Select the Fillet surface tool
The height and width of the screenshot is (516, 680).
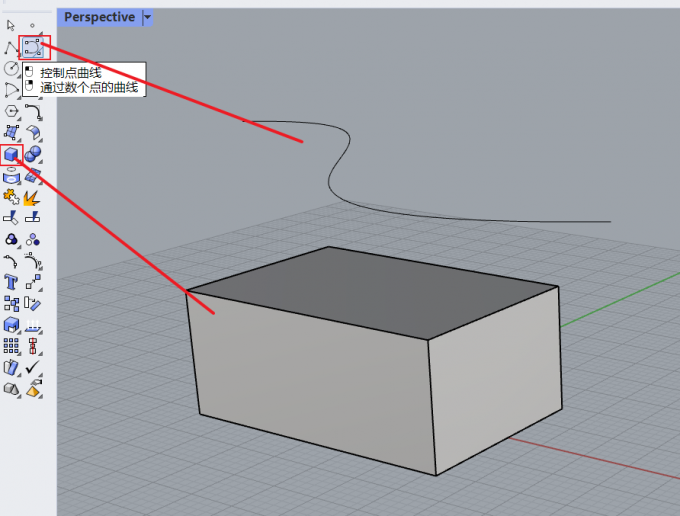pyautogui.click(x=33, y=132)
